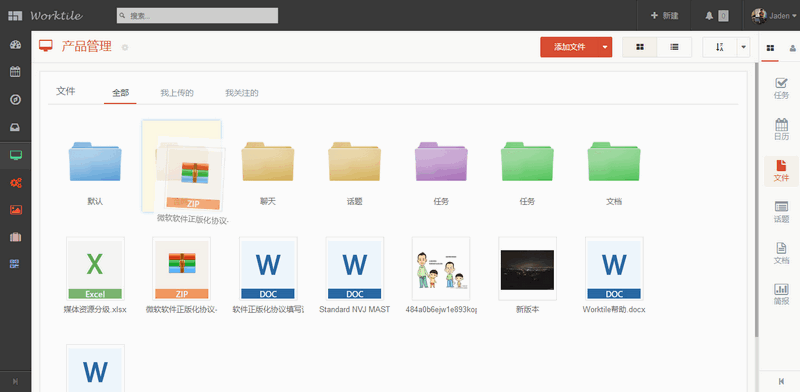Click the search input field
Viewport: 800px width, 392px height.
[197, 15]
